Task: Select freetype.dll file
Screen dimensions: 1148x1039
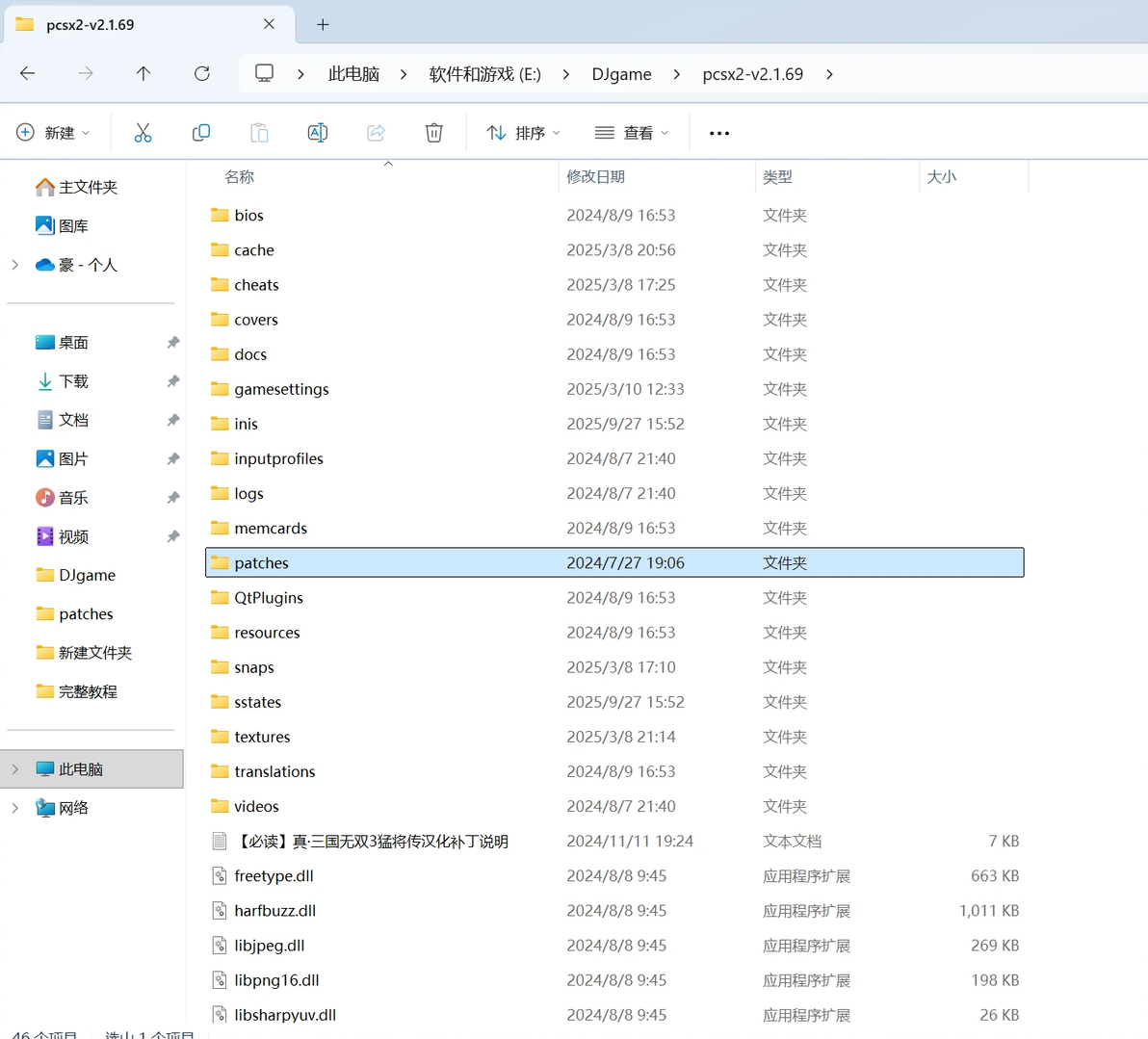Action: click(x=615, y=875)
